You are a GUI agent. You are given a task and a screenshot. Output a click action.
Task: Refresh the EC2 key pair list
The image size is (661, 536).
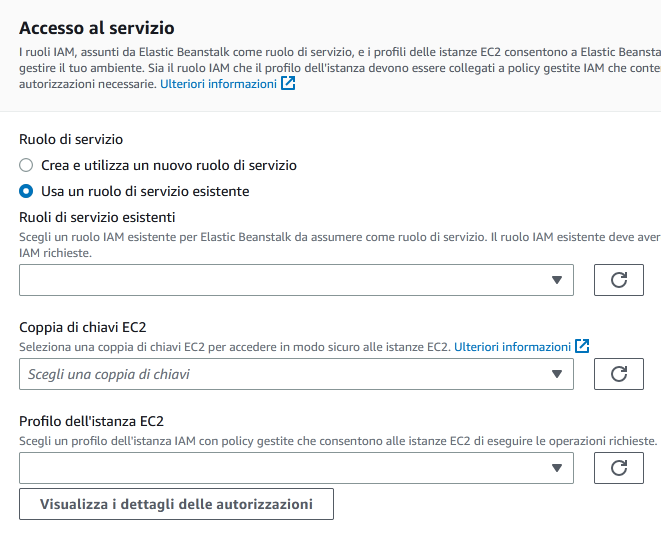tap(618, 374)
